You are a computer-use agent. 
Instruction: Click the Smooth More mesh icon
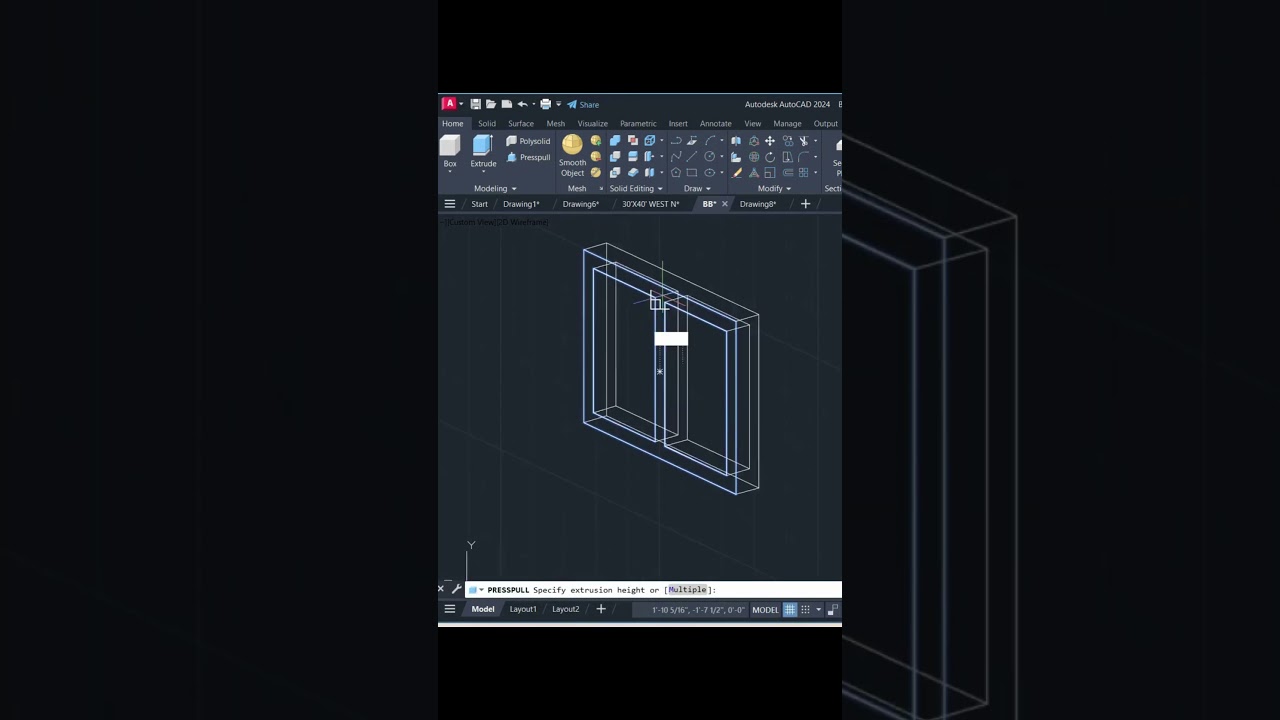(596, 141)
